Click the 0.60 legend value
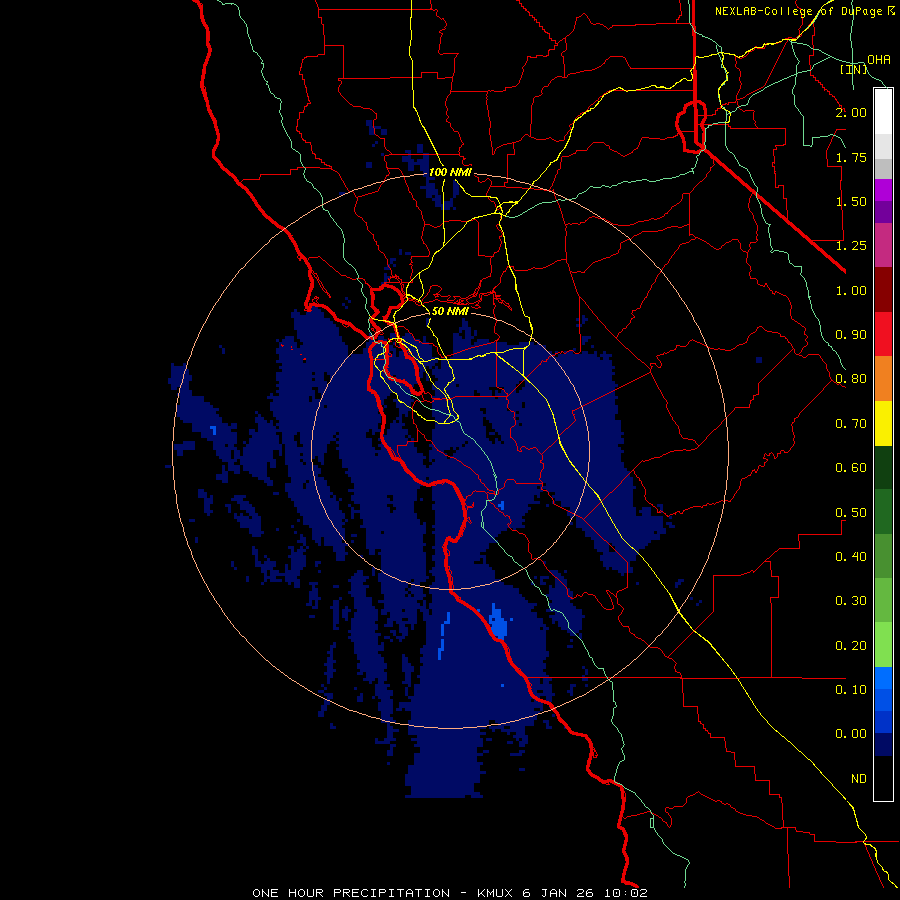The width and height of the screenshot is (900, 900). click(851, 468)
